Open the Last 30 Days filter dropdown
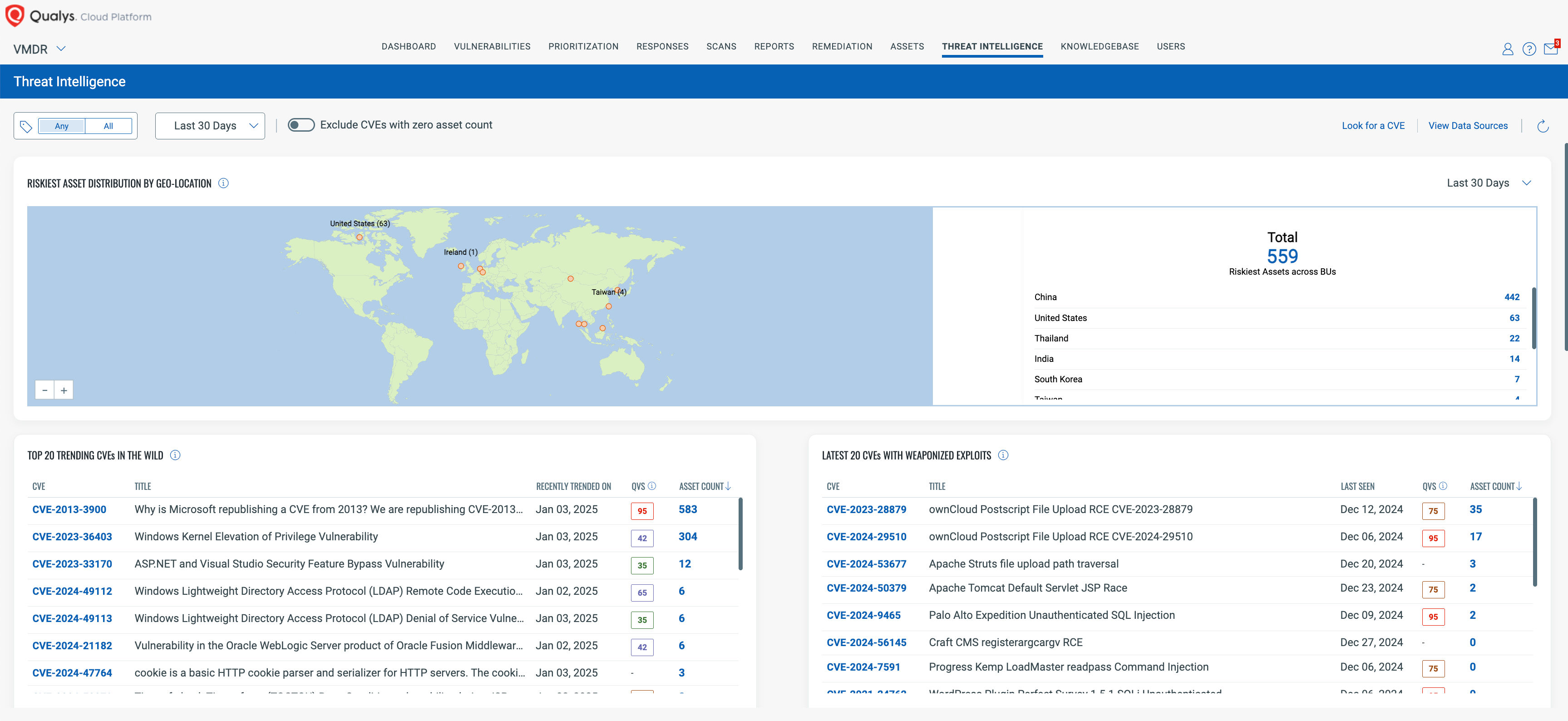1568x721 pixels. point(210,126)
